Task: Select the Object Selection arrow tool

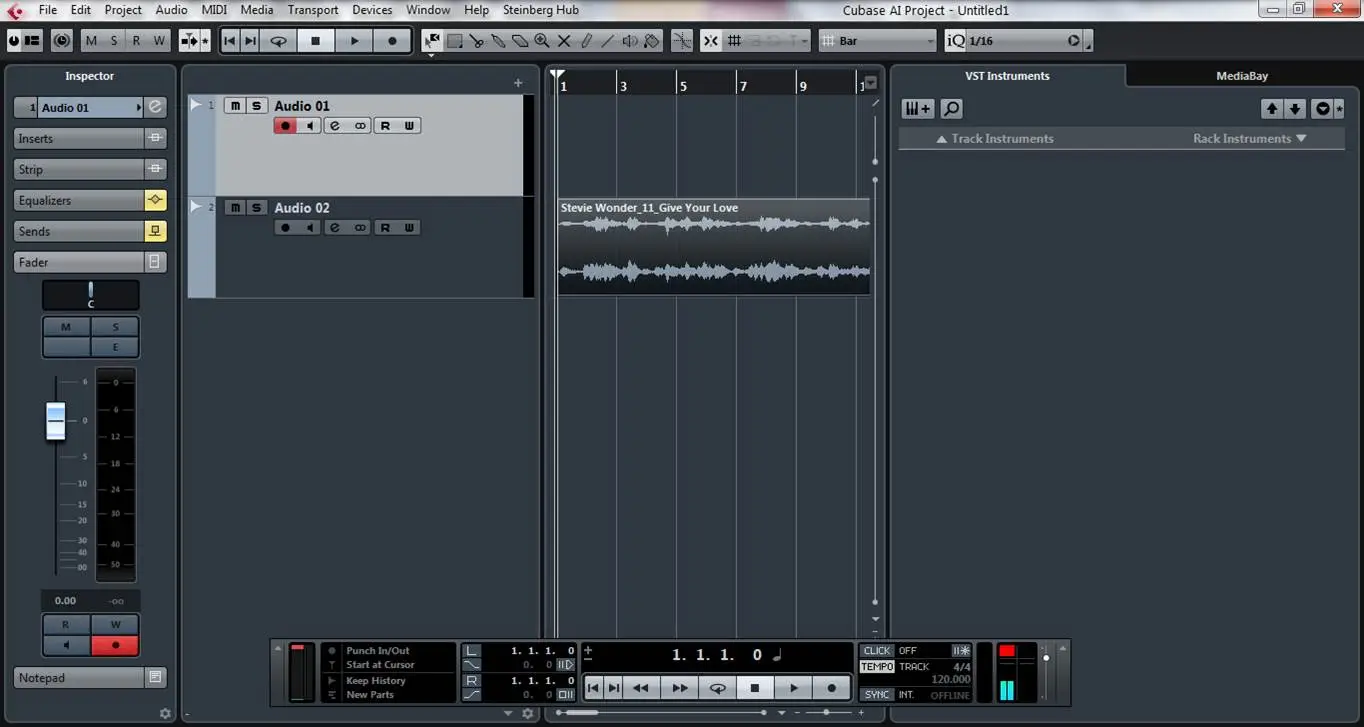Action: (x=432, y=41)
